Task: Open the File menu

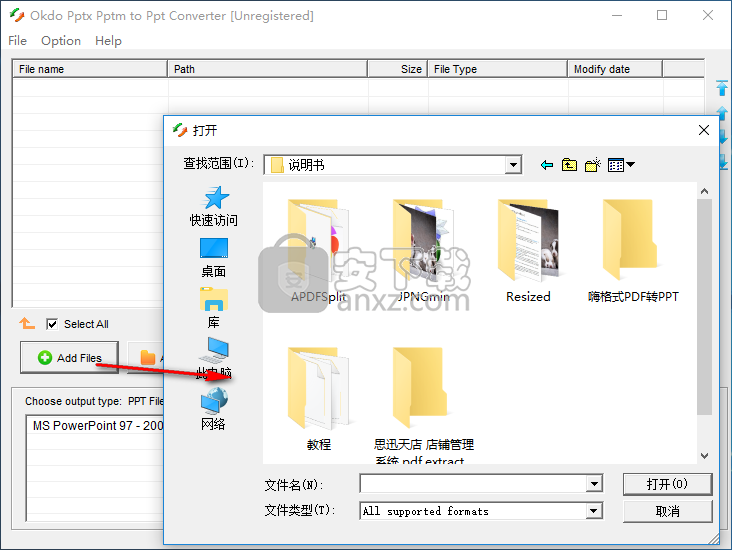Action: point(17,41)
